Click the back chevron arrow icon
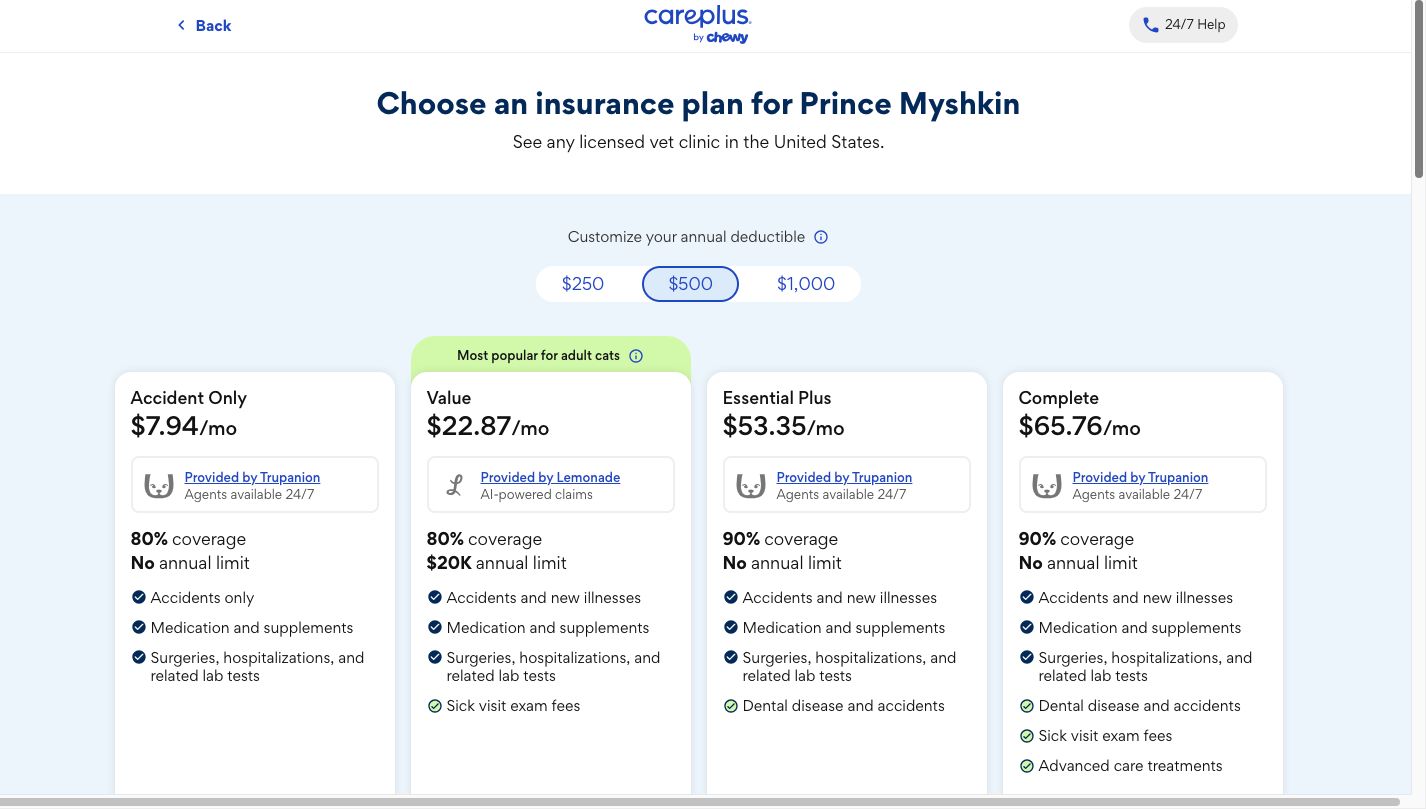 (181, 25)
